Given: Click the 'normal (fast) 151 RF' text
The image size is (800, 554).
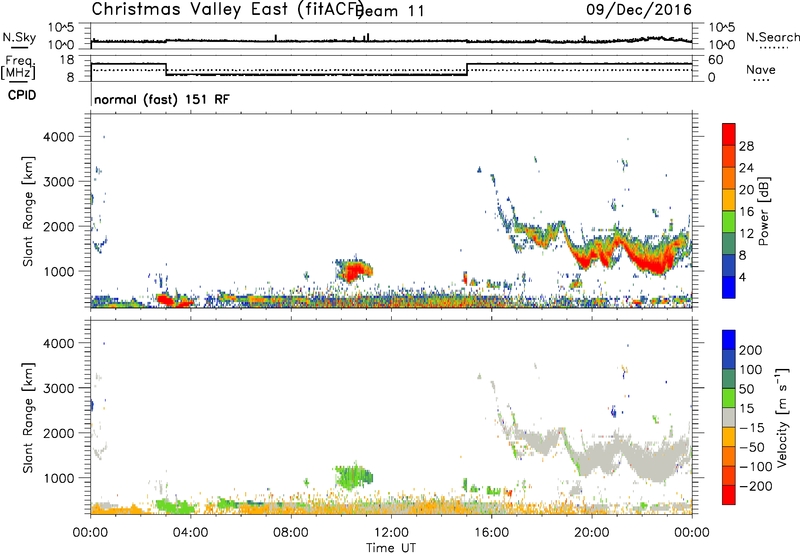Looking at the screenshot, I should pos(162,99).
